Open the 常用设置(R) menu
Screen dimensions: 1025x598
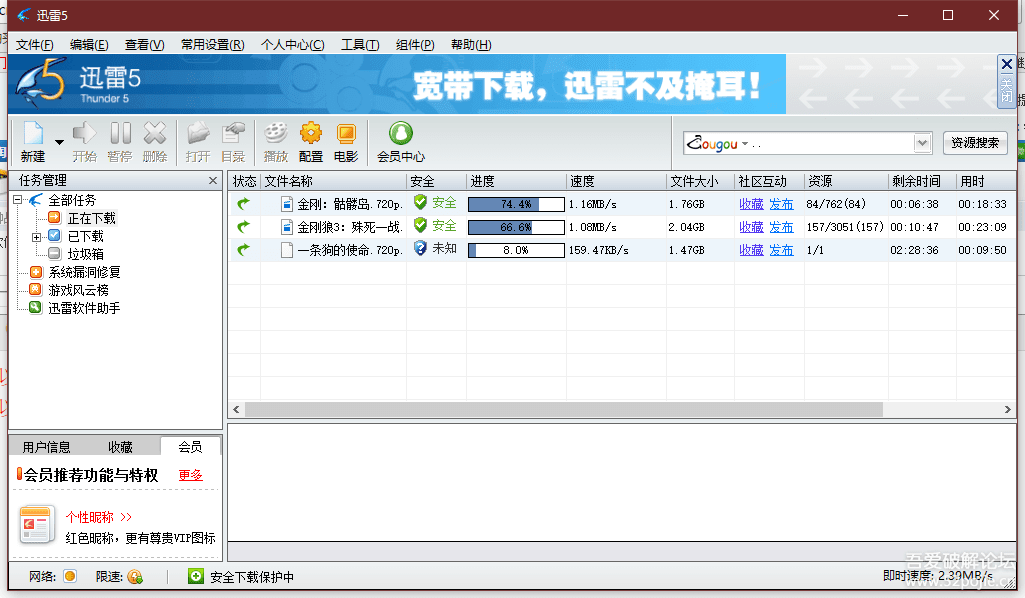[212, 44]
